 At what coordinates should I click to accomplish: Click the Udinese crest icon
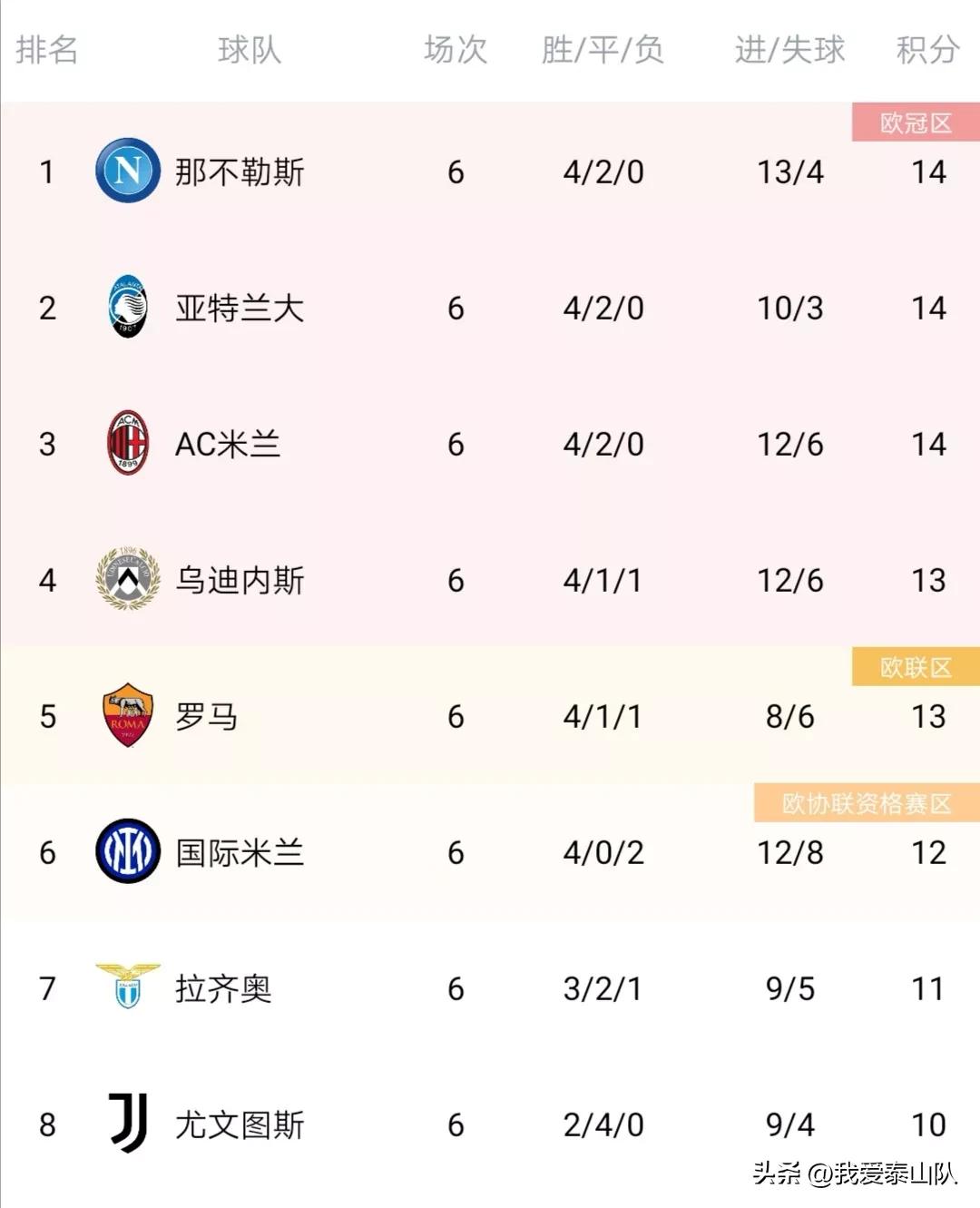[x=128, y=579]
